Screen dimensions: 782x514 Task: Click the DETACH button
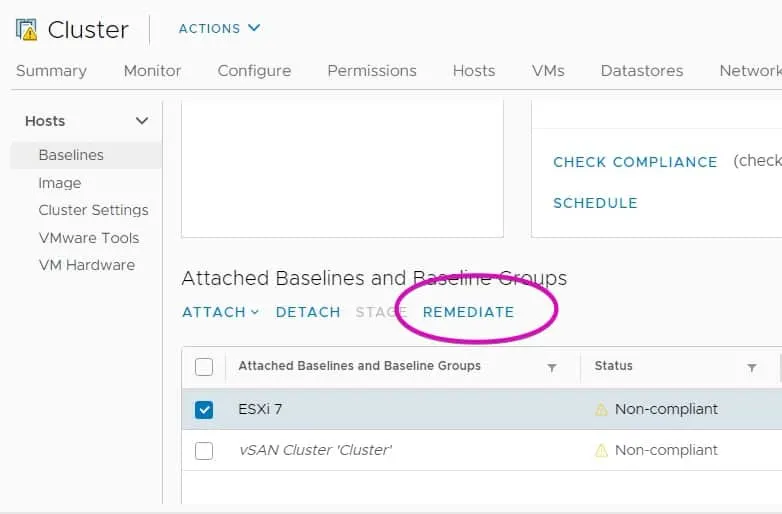point(308,312)
